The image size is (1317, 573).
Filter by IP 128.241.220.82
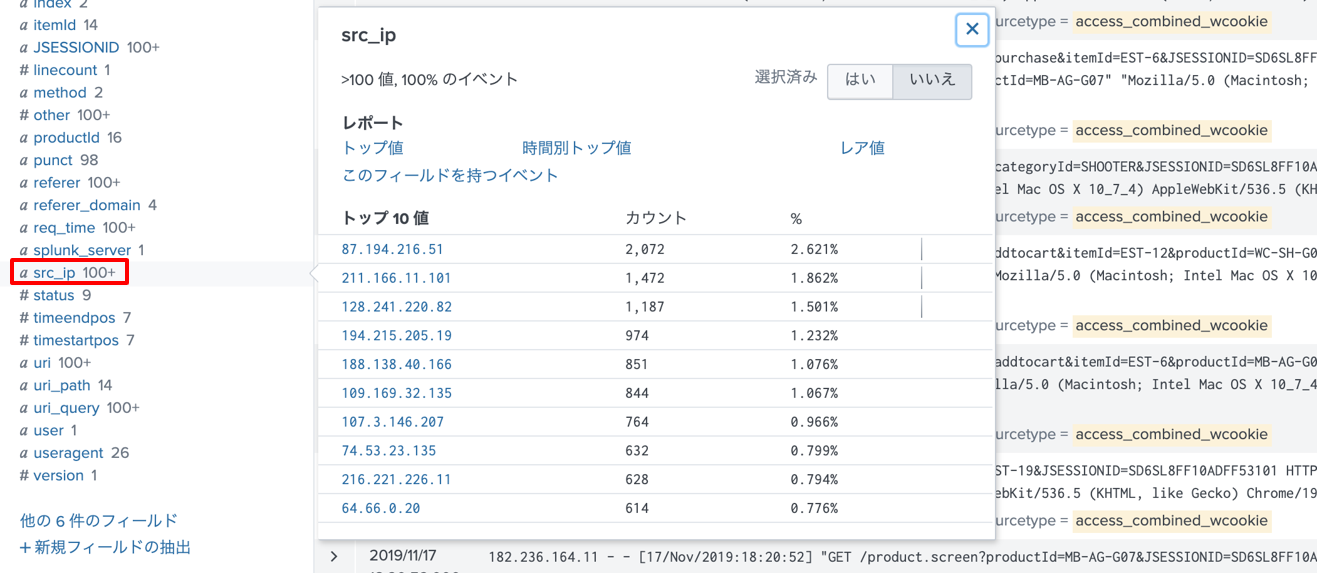[x=396, y=307]
